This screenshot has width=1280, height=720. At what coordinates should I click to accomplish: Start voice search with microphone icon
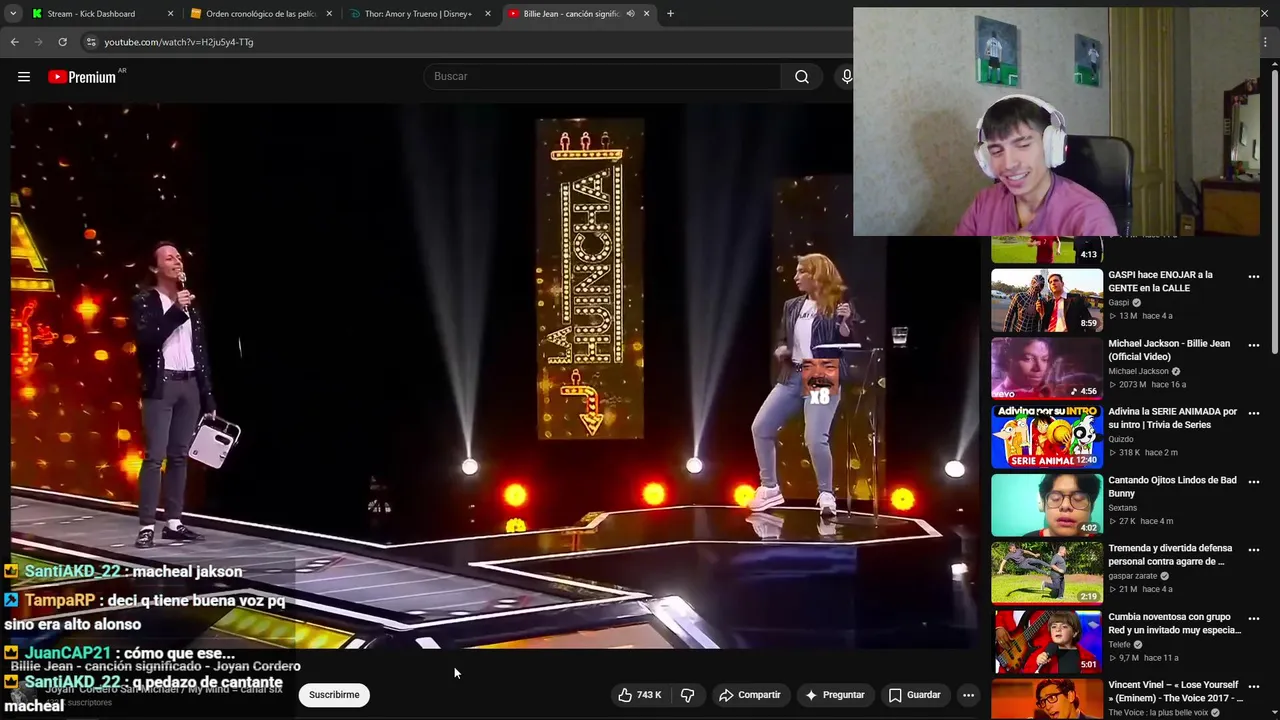point(846,77)
